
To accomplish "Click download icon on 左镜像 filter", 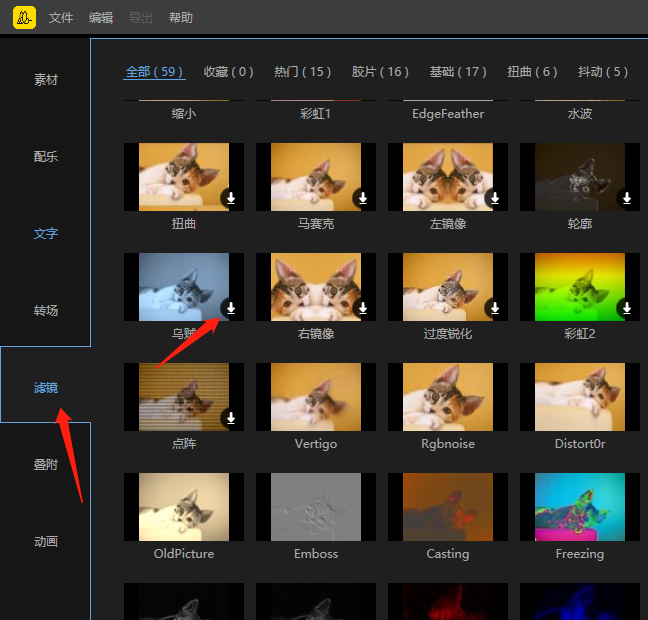I will pyautogui.click(x=495, y=198).
